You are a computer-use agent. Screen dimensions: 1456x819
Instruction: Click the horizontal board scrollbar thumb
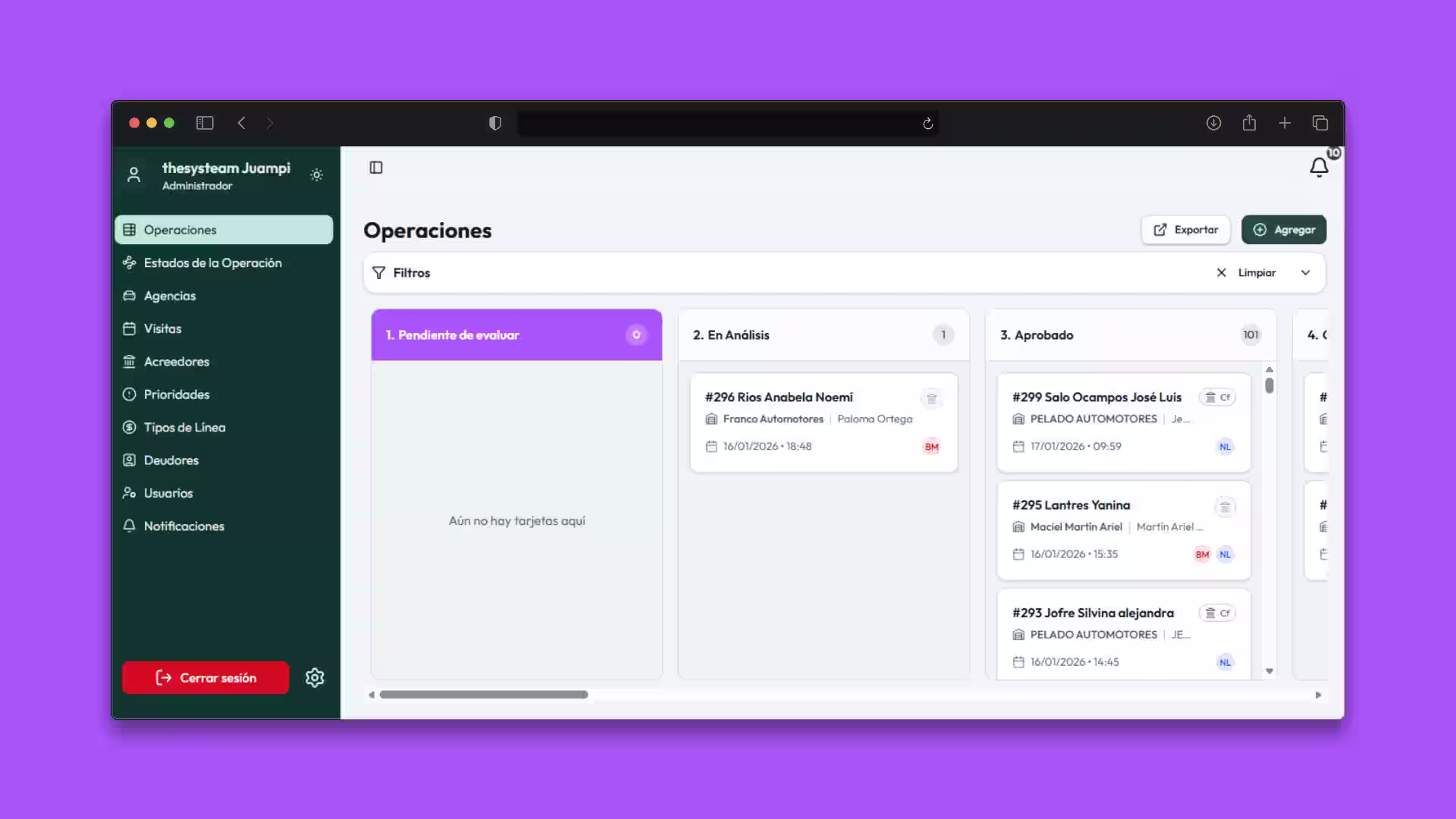(484, 695)
